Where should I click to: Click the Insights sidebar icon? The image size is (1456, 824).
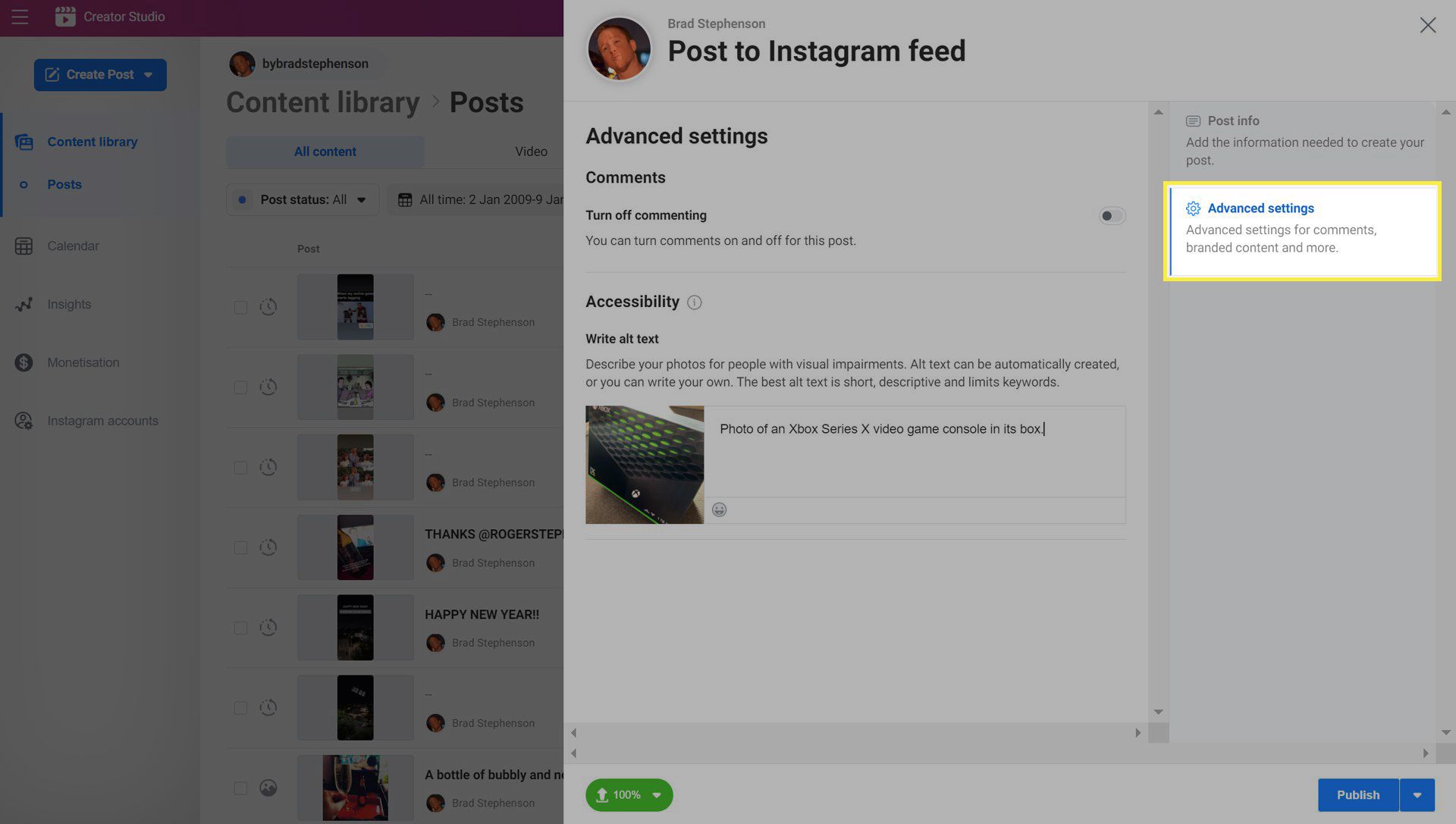[x=26, y=305]
